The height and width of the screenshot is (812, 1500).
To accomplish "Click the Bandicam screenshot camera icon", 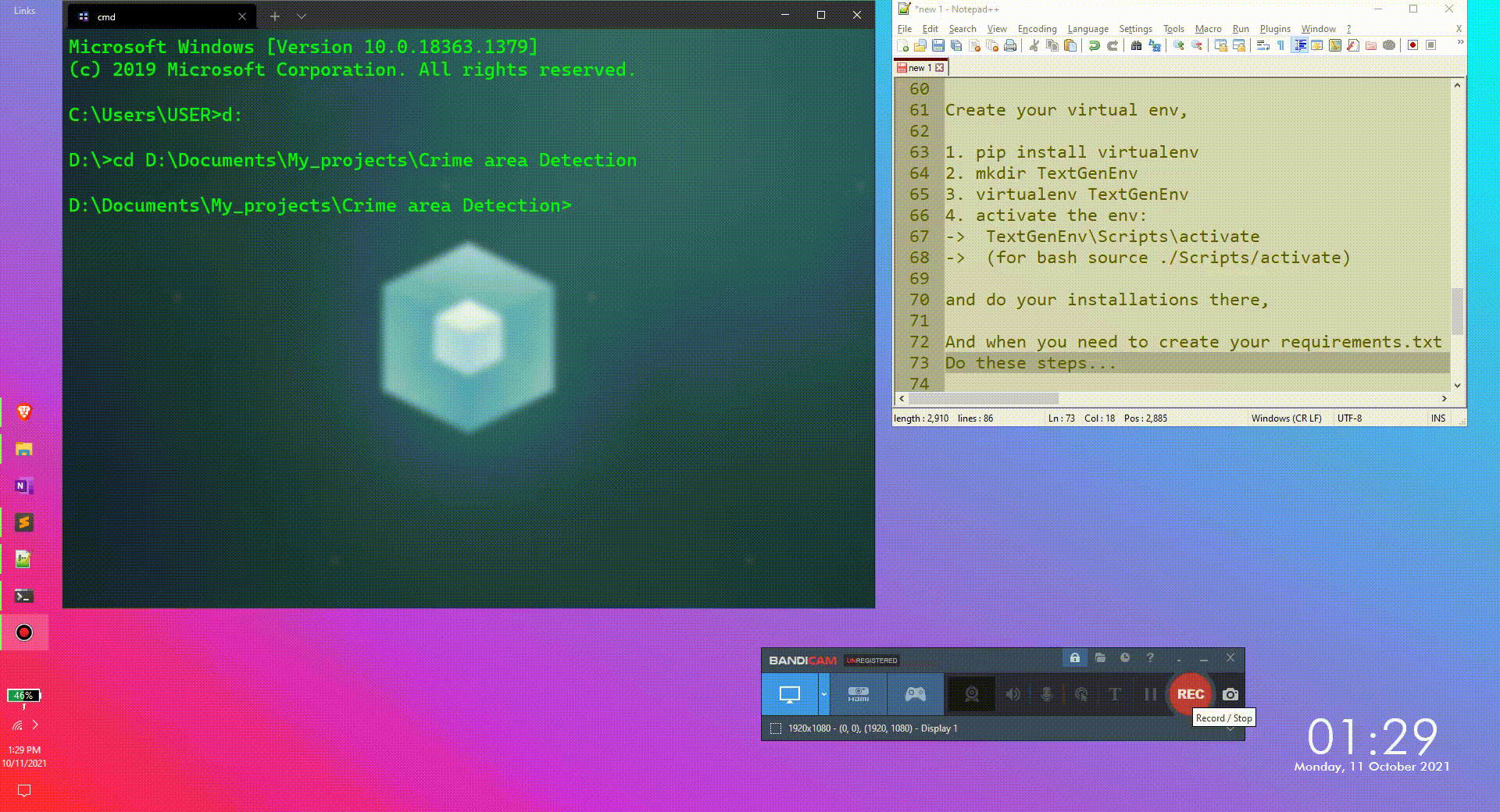I will [1230, 694].
